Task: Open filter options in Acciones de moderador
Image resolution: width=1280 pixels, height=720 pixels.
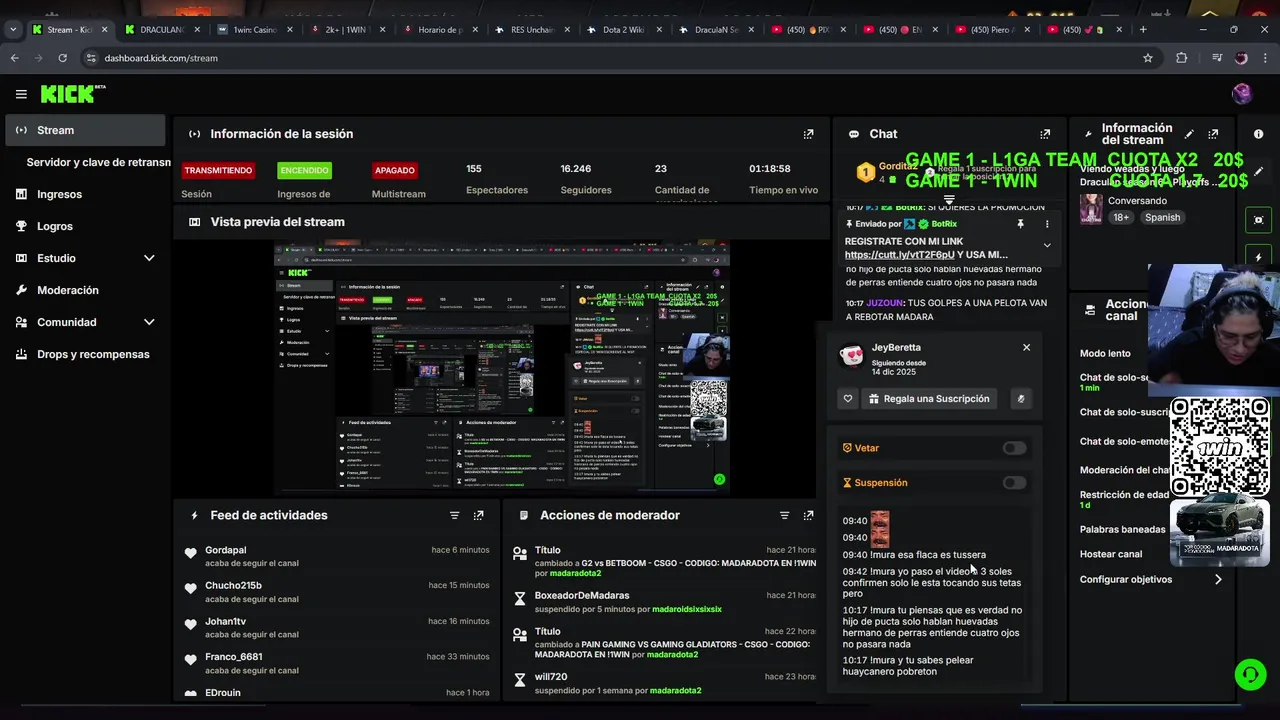Action: (x=784, y=516)
